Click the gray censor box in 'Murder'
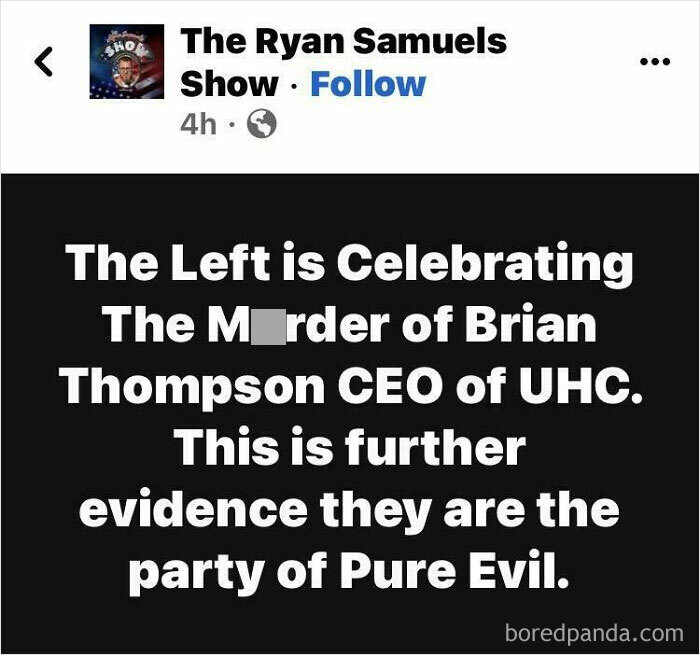Image resolution: width=700 pixels, height=655 pixels. (x=269, y=326)
